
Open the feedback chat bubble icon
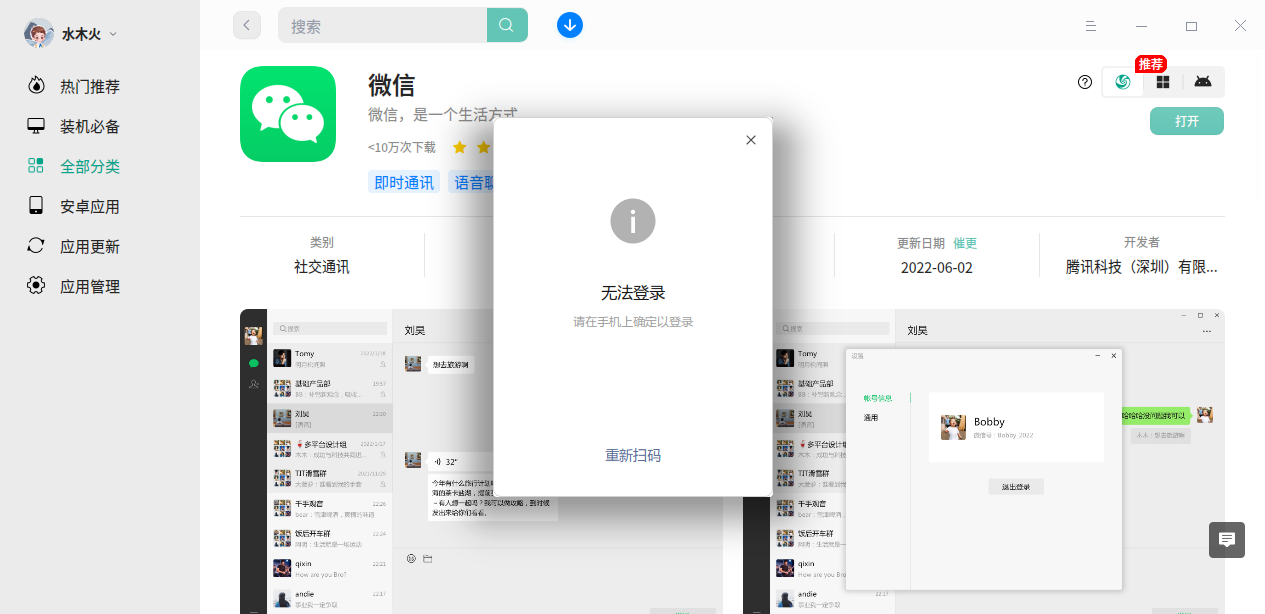(x=1226, y=540)
